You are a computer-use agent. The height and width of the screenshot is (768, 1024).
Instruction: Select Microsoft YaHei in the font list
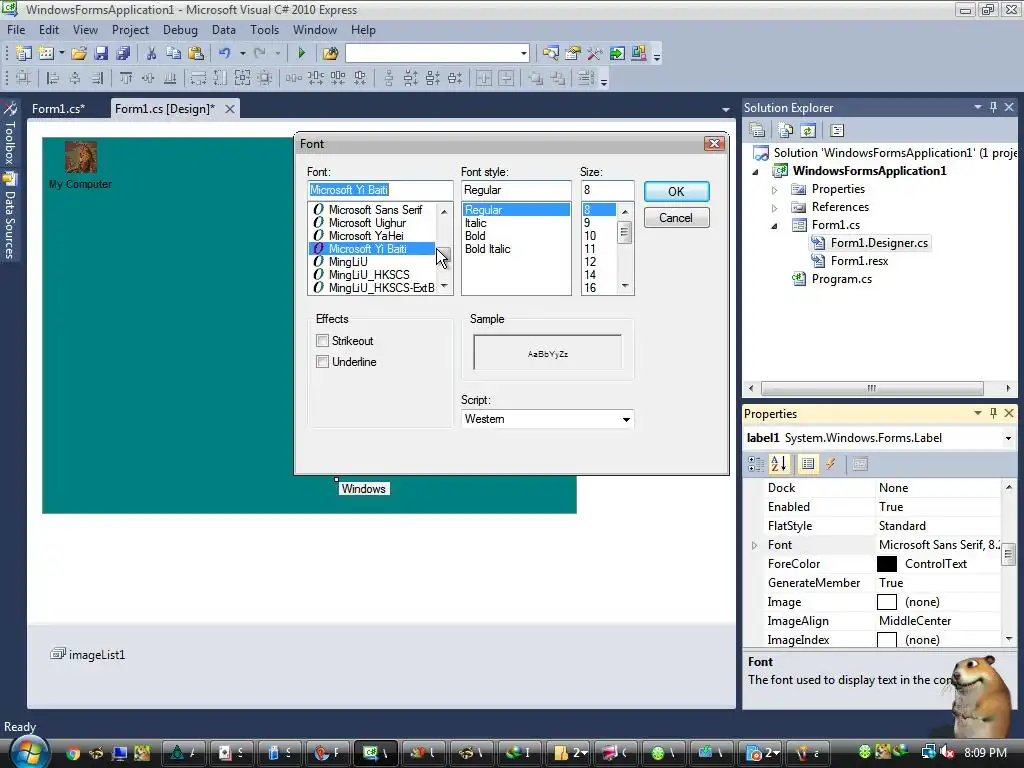pyautogui.click(x=366, y=236)
